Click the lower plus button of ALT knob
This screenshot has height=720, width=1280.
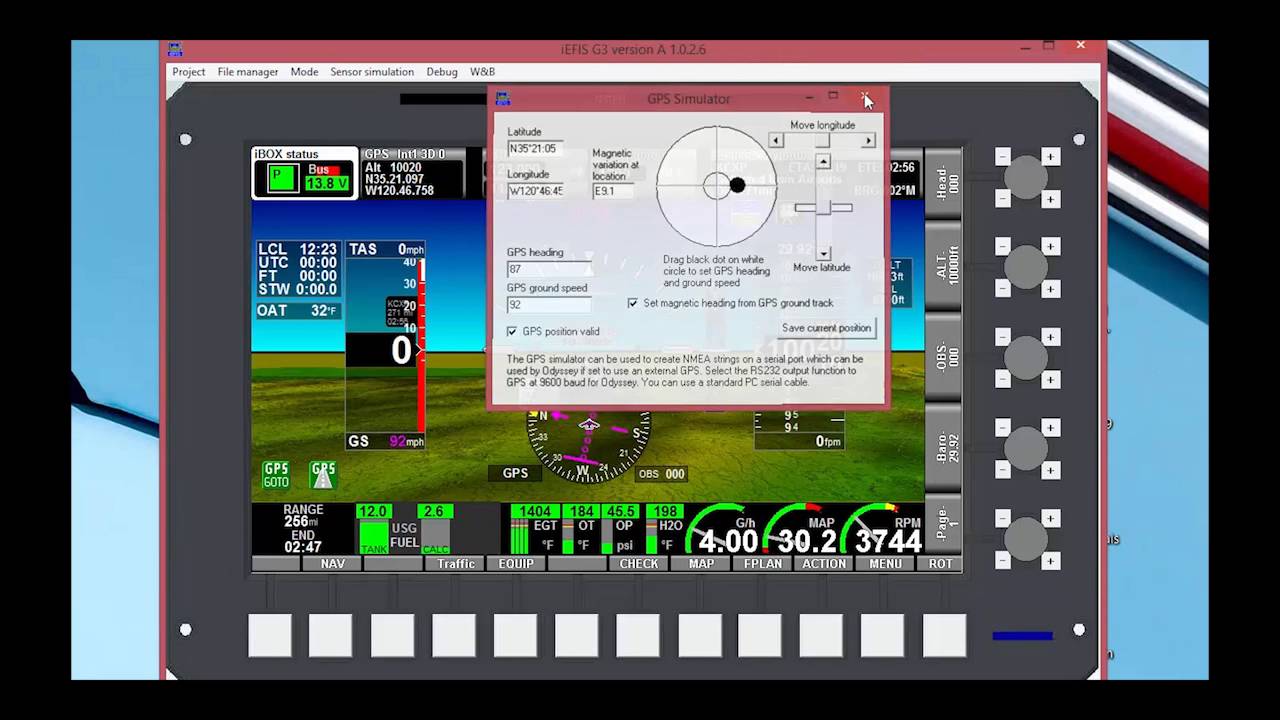(1050, 289)
